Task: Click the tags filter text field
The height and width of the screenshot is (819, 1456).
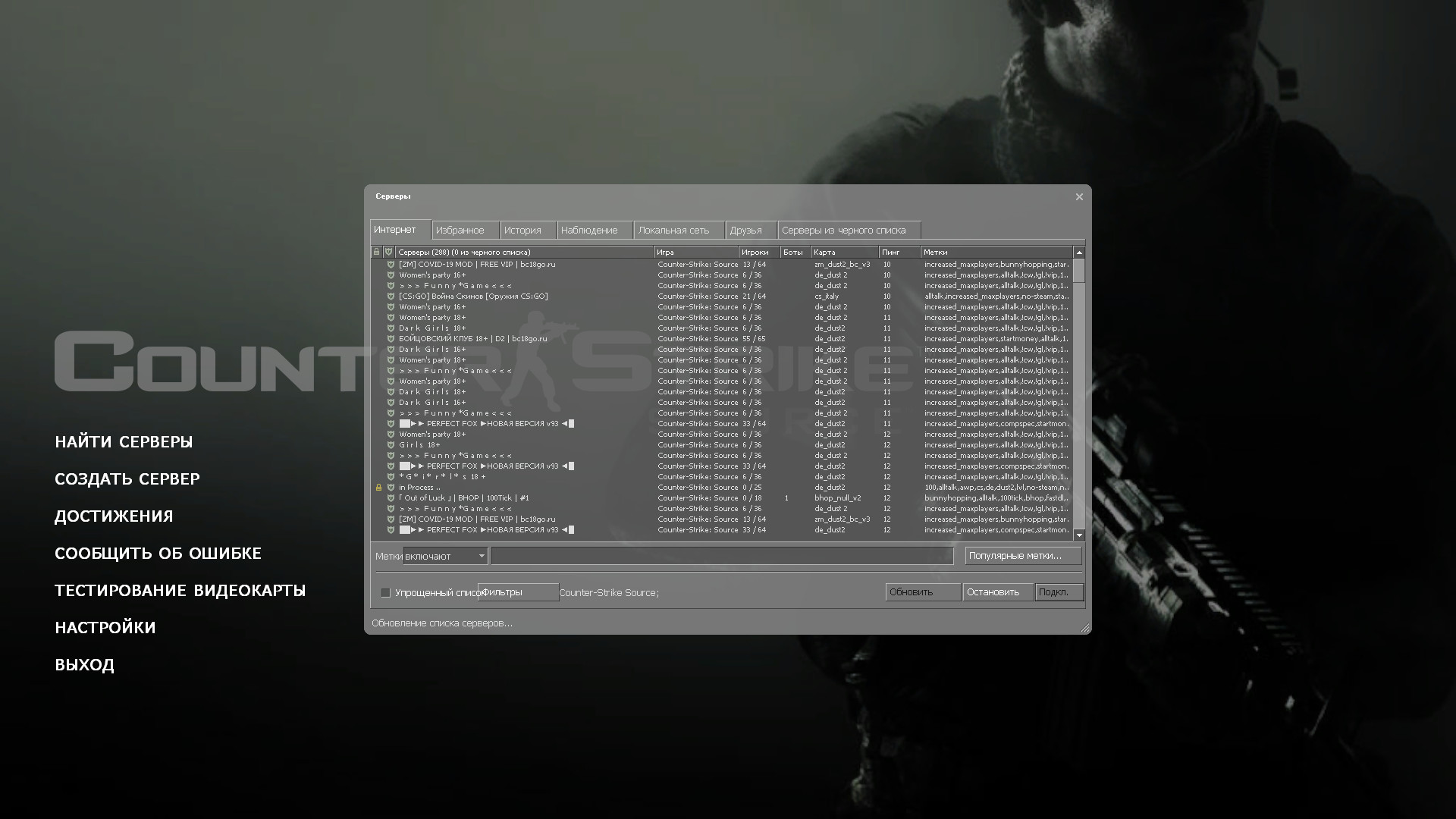Action: pos(722,556)
